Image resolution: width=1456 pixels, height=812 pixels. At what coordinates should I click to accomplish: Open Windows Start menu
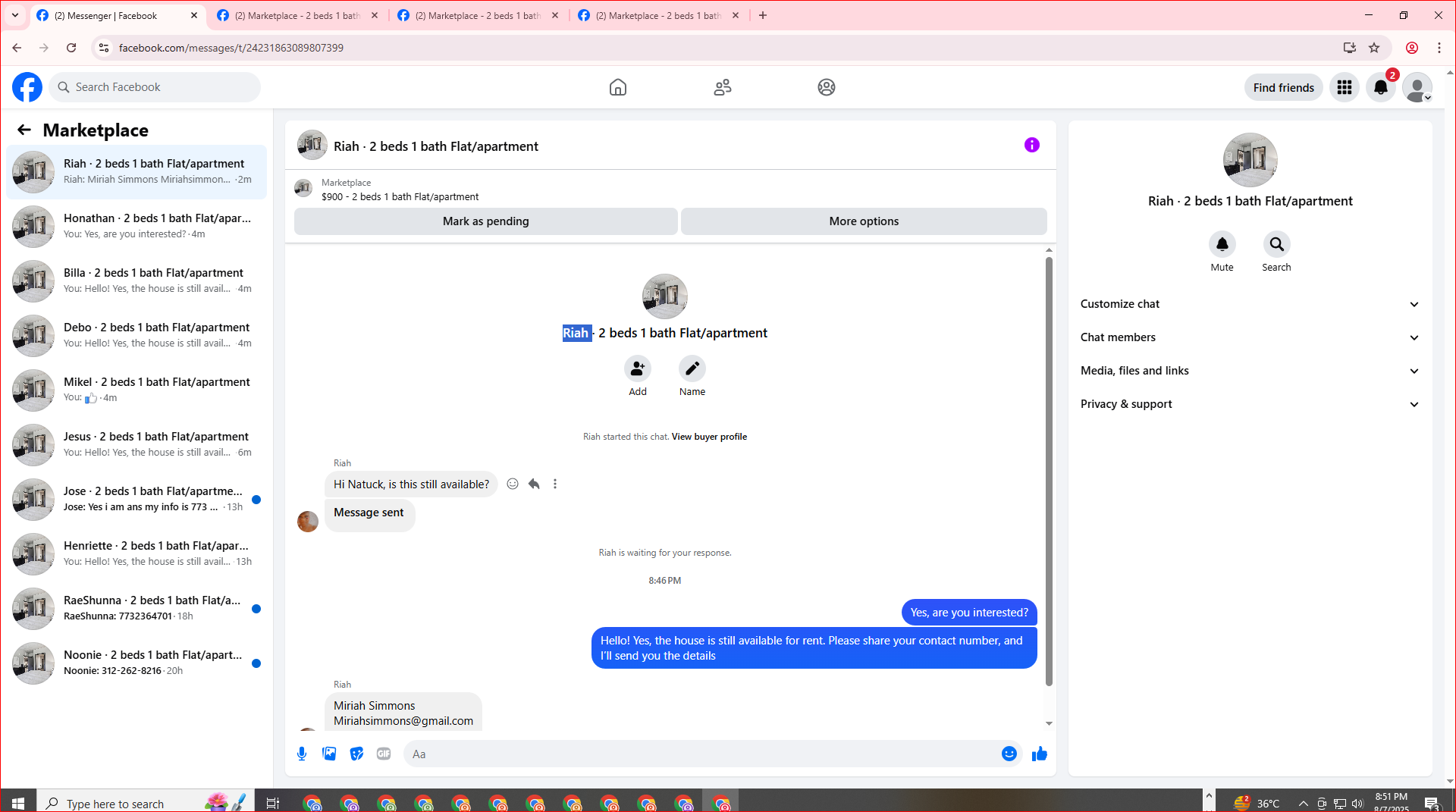pyautogui.click(x=18, y=803)
